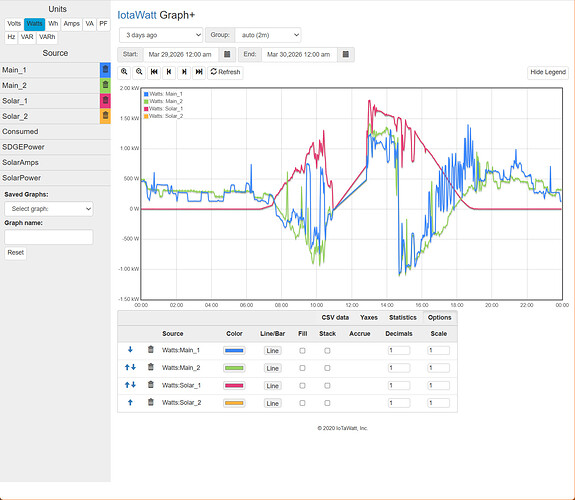Click the Decimals field for Watts:Main_1

[x=399, y=350]
